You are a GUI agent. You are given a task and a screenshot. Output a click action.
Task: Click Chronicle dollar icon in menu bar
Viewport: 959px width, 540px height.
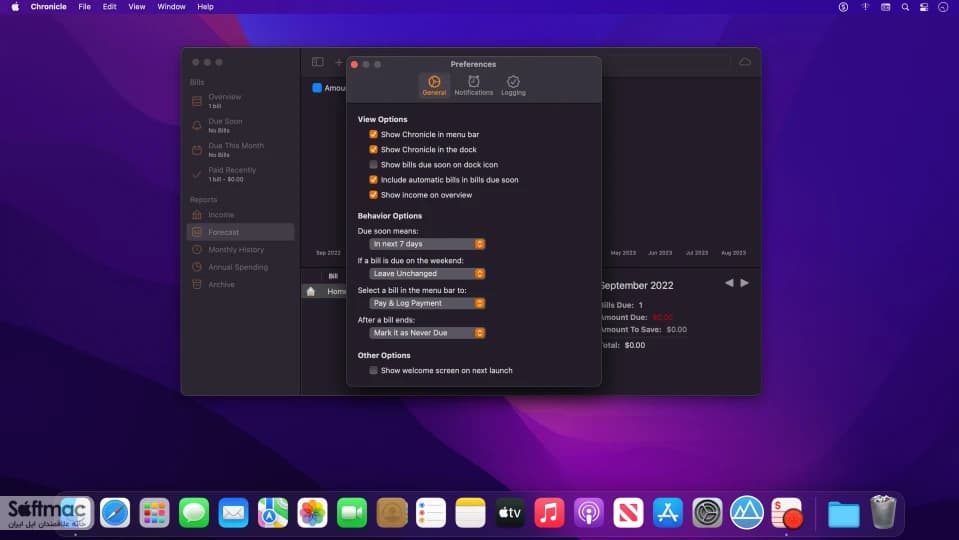coord(843,7)
